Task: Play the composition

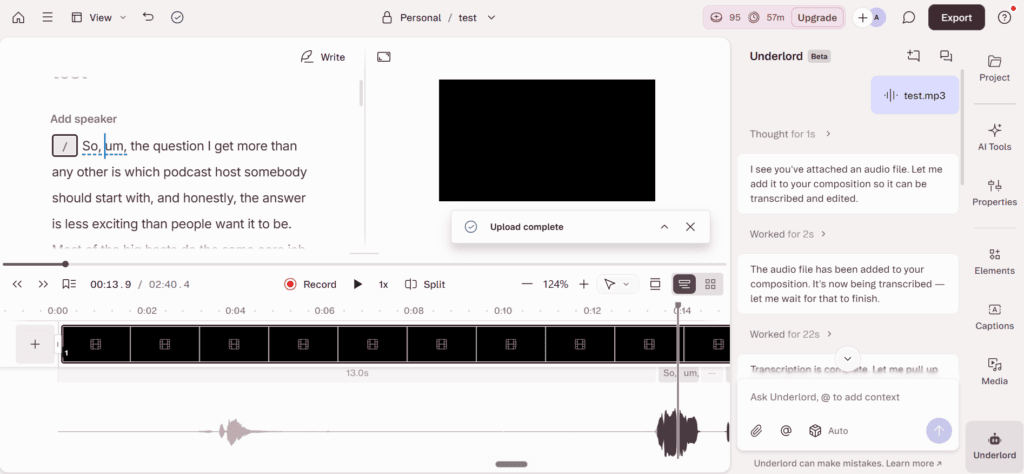Action: 358,284
